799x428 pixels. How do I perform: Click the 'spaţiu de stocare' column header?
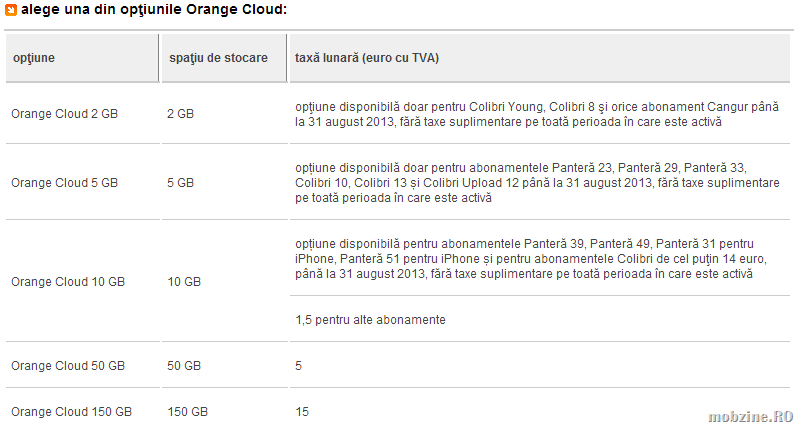[218, 58]
